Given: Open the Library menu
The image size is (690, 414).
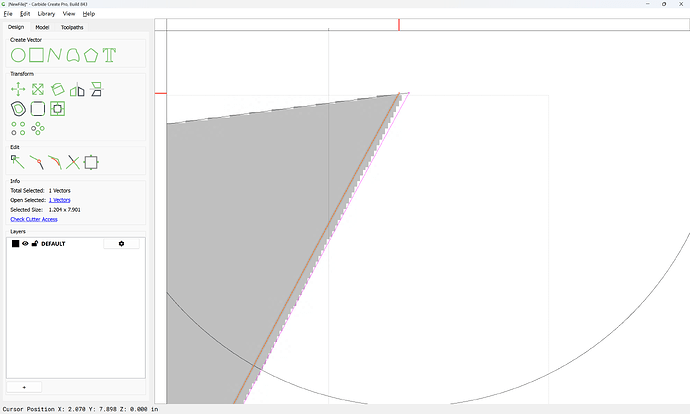Looking at the screenshot, I should [x=46, y=14].
